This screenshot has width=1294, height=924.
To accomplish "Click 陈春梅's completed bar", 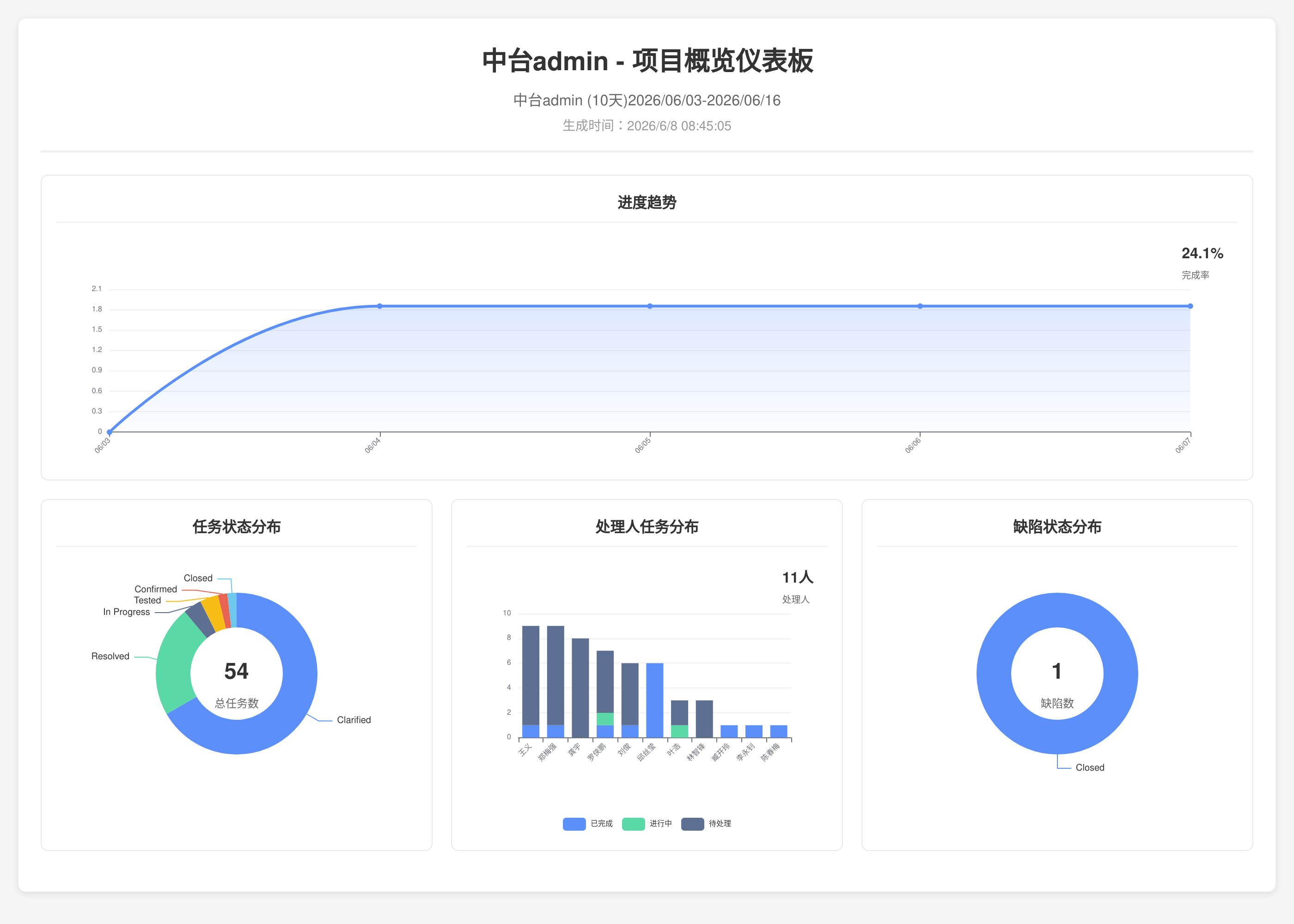I will coord(778,732).
